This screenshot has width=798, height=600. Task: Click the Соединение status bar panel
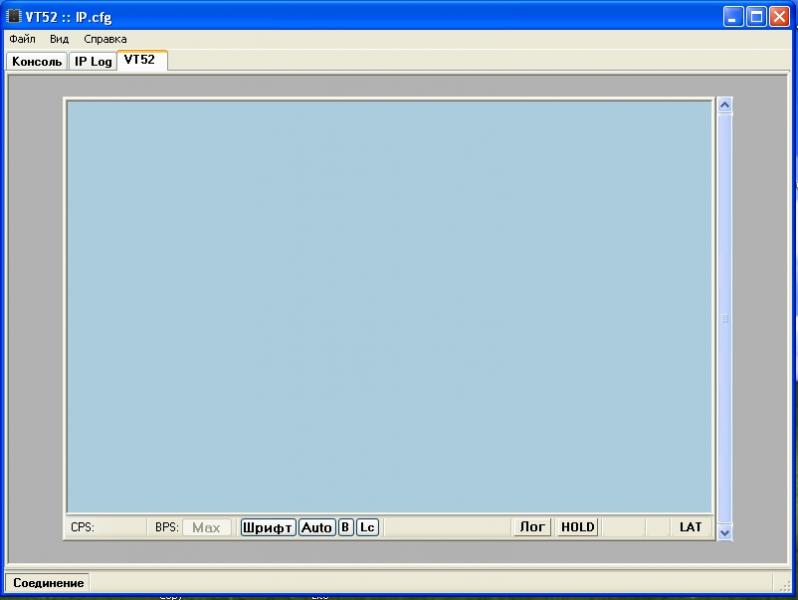48,582
